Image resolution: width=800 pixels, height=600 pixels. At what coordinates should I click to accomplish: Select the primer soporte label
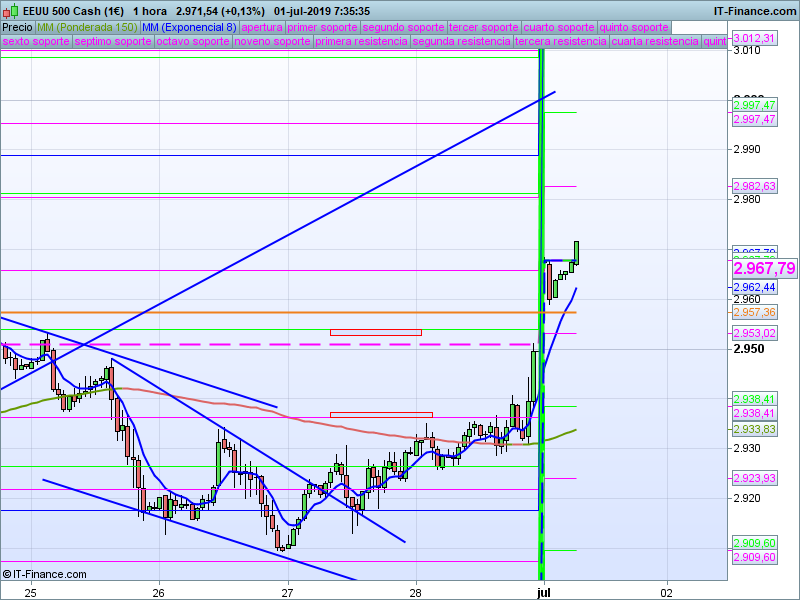322,27
